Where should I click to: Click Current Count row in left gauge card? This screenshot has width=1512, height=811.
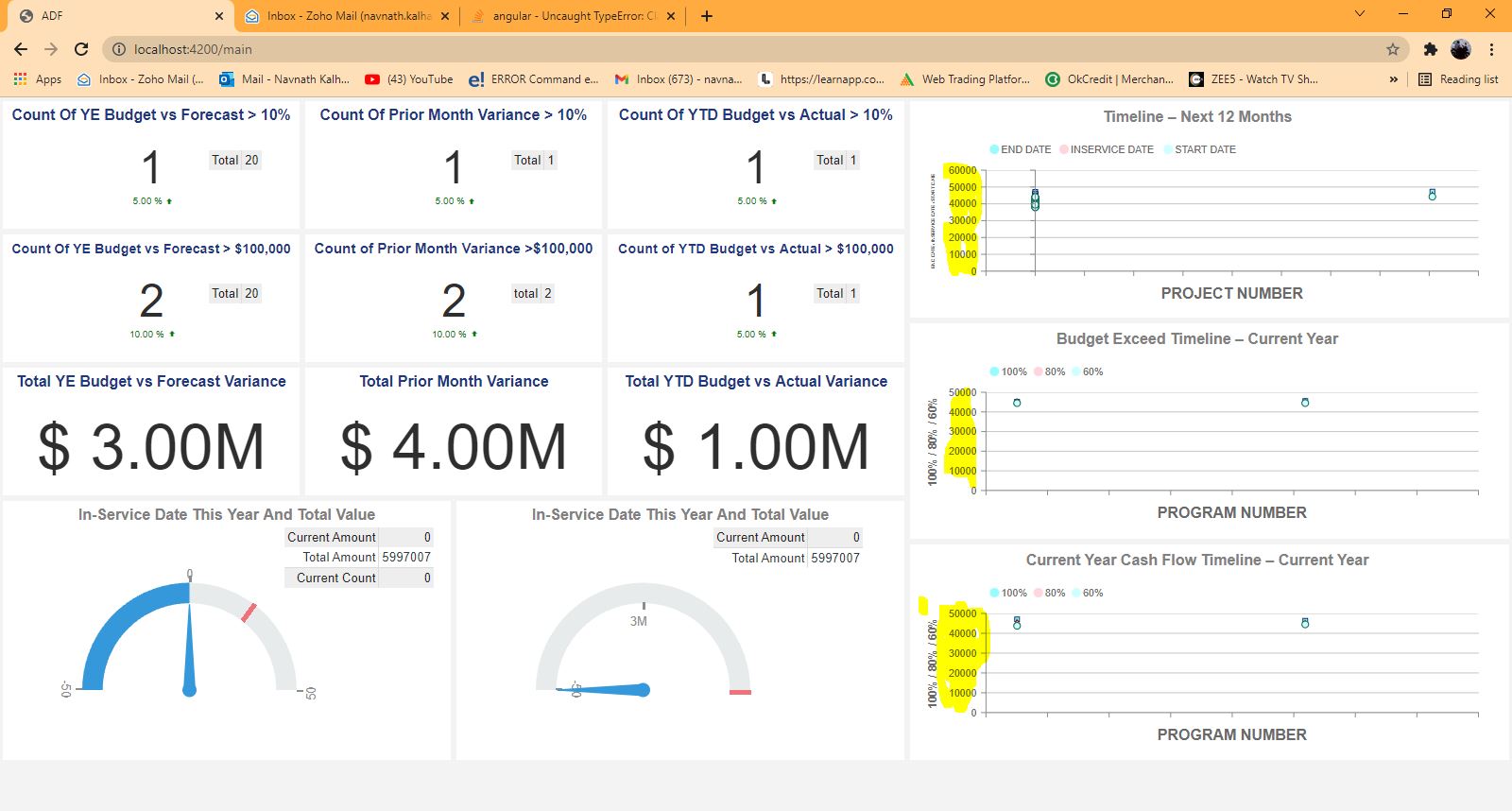[359, 578]
